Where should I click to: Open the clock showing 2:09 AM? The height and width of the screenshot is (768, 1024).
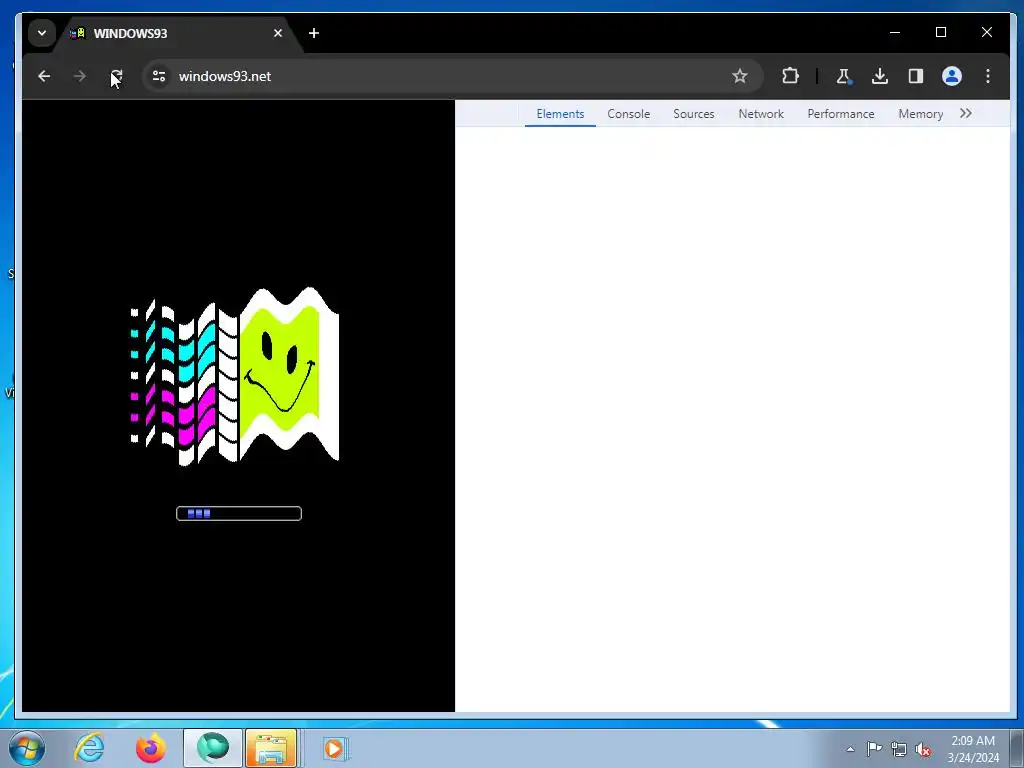pos(973,749)
